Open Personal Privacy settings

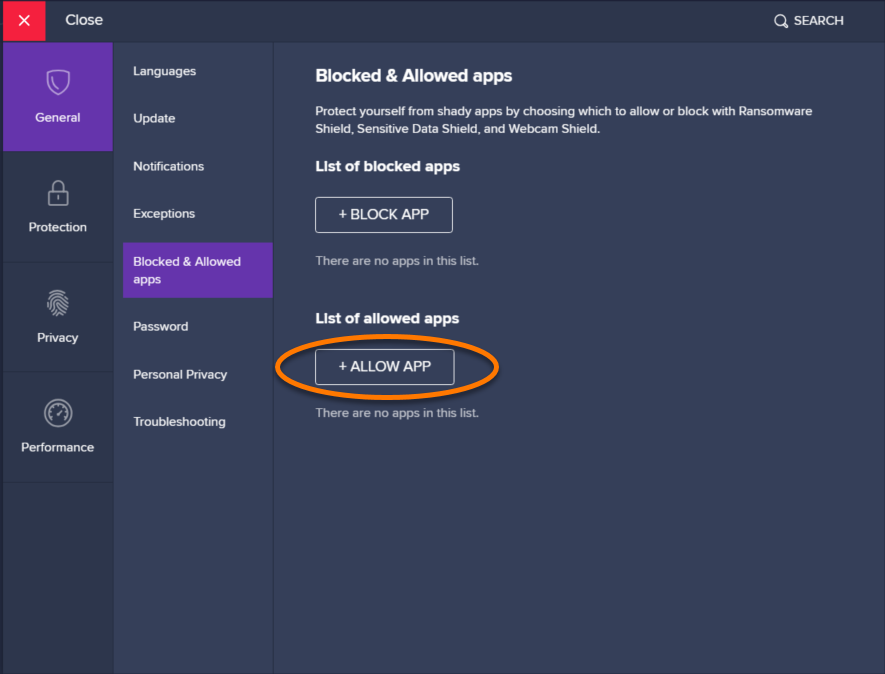(180, 374)
